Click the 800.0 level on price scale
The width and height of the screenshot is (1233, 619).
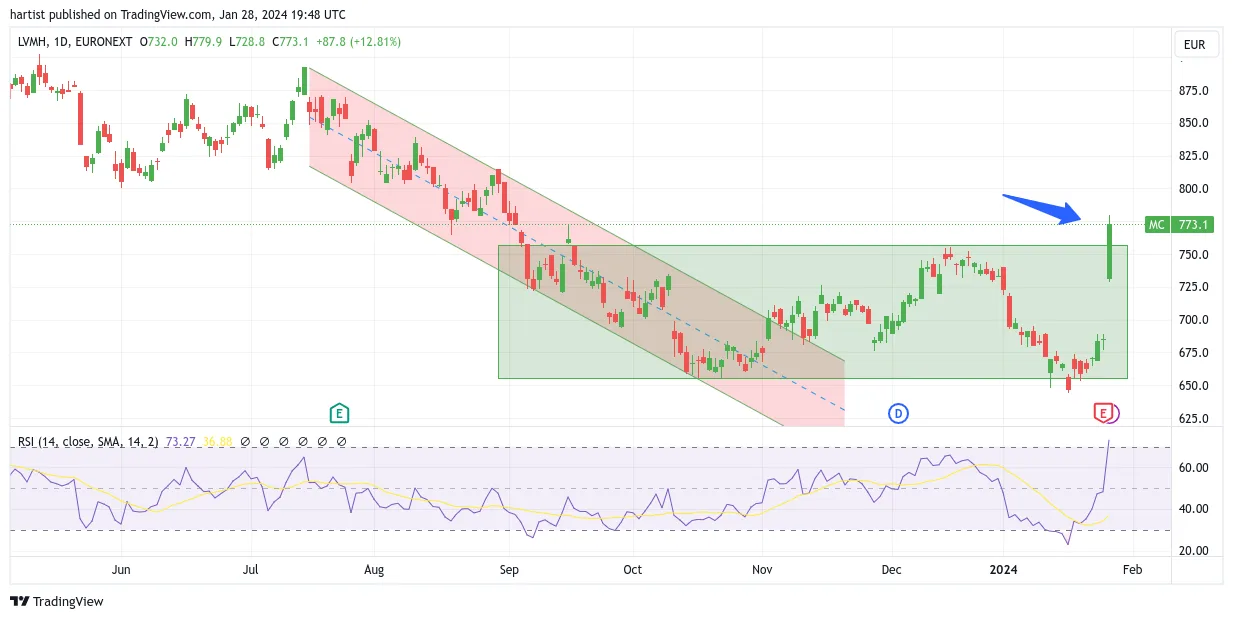(1194, 189)
